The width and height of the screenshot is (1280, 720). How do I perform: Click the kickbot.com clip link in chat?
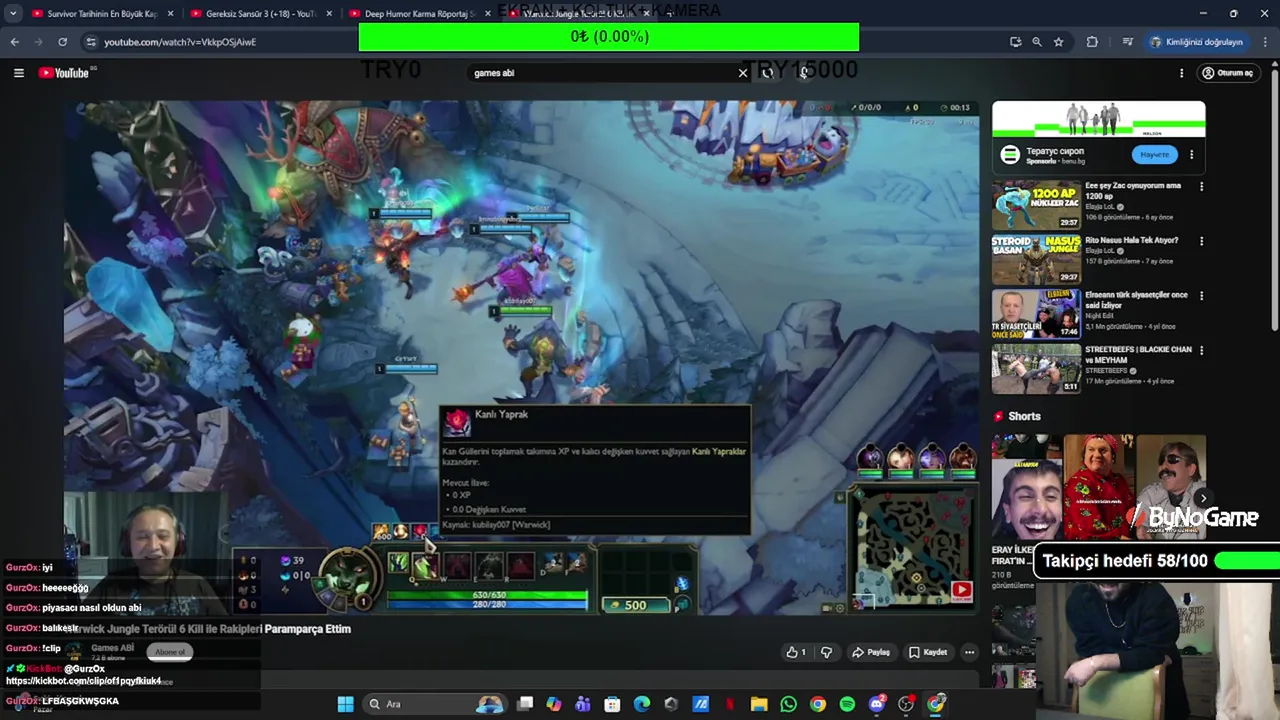[x=84, y=681]
